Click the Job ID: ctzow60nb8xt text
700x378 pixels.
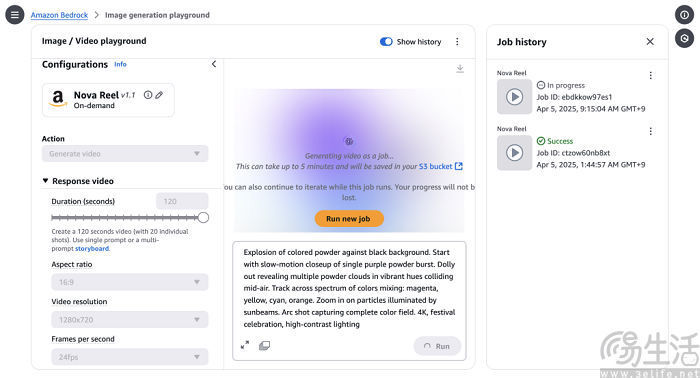(573, 153)
